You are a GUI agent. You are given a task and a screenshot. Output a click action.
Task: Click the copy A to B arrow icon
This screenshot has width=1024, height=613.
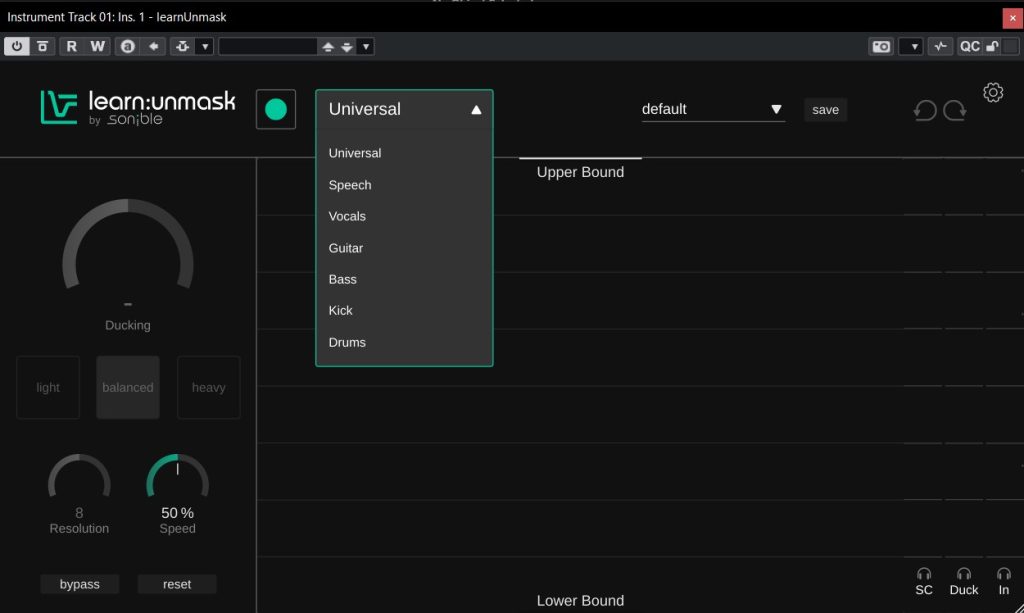coord(153,46)
